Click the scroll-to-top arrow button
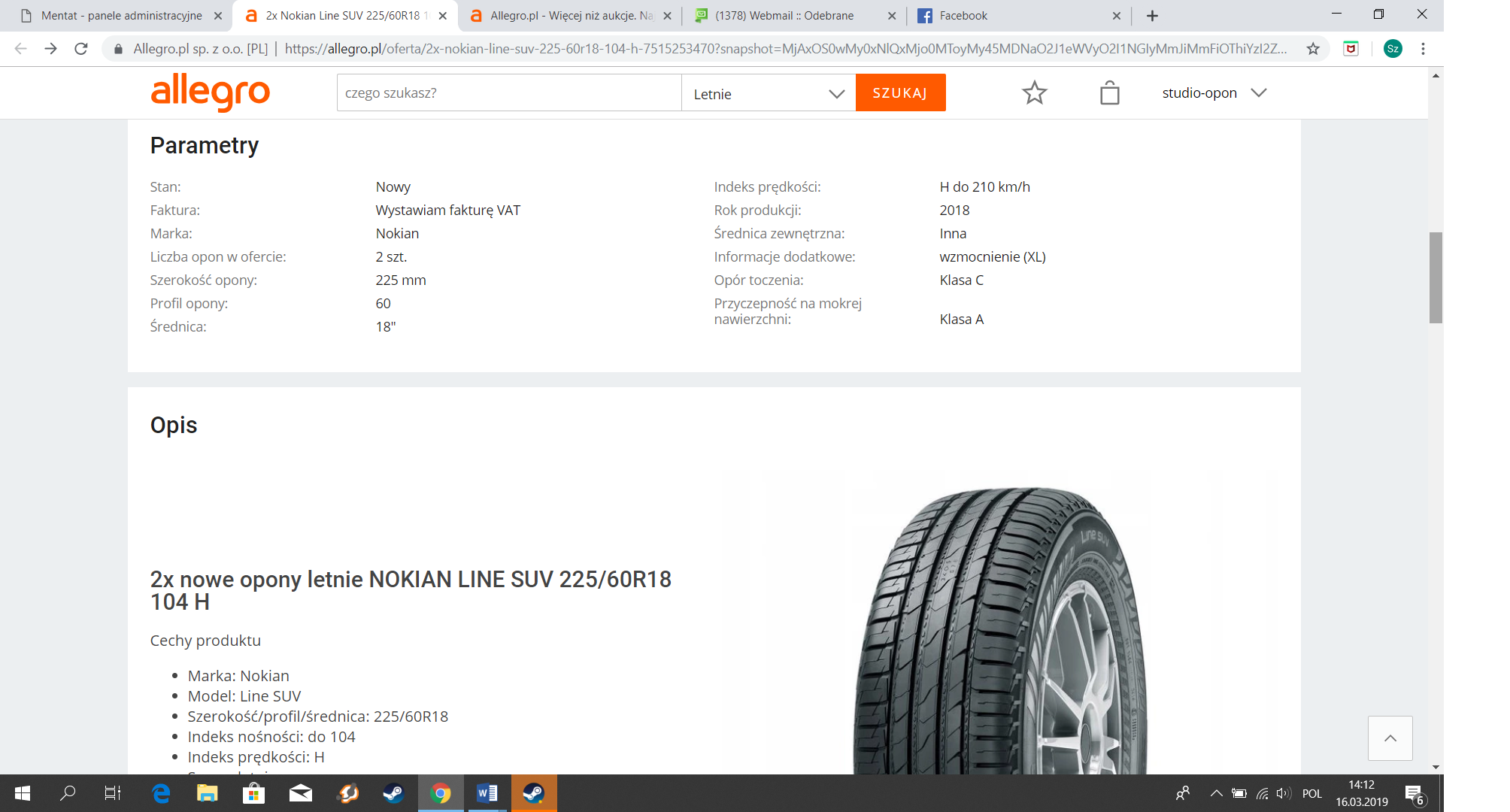Viewport: 1510px width, 812px height. point(1390,738)
